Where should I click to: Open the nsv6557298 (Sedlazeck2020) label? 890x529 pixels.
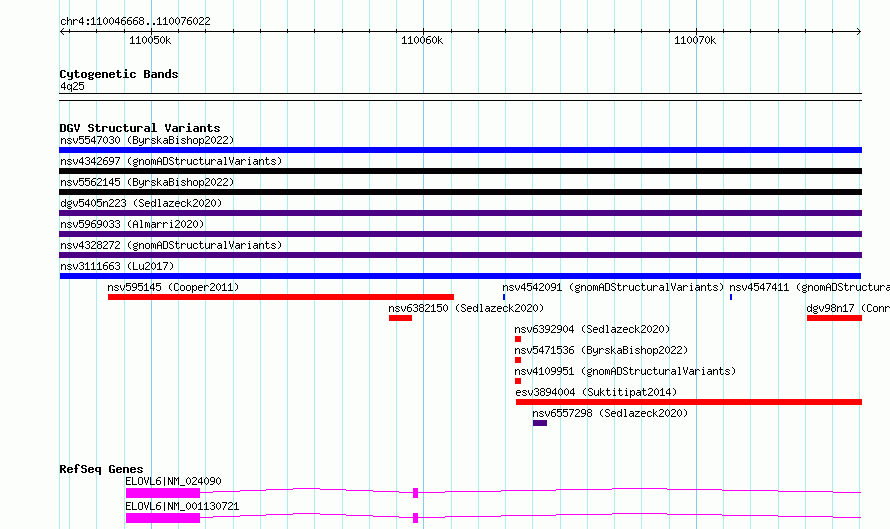(610, 413)
